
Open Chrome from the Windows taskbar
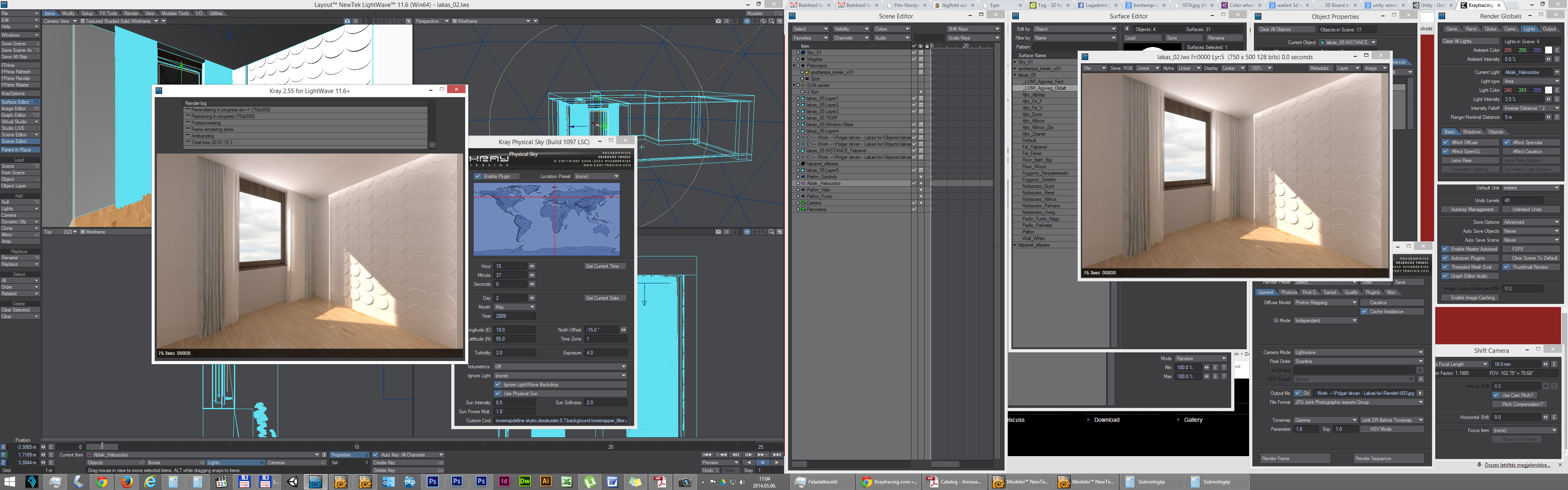point(102,482)
